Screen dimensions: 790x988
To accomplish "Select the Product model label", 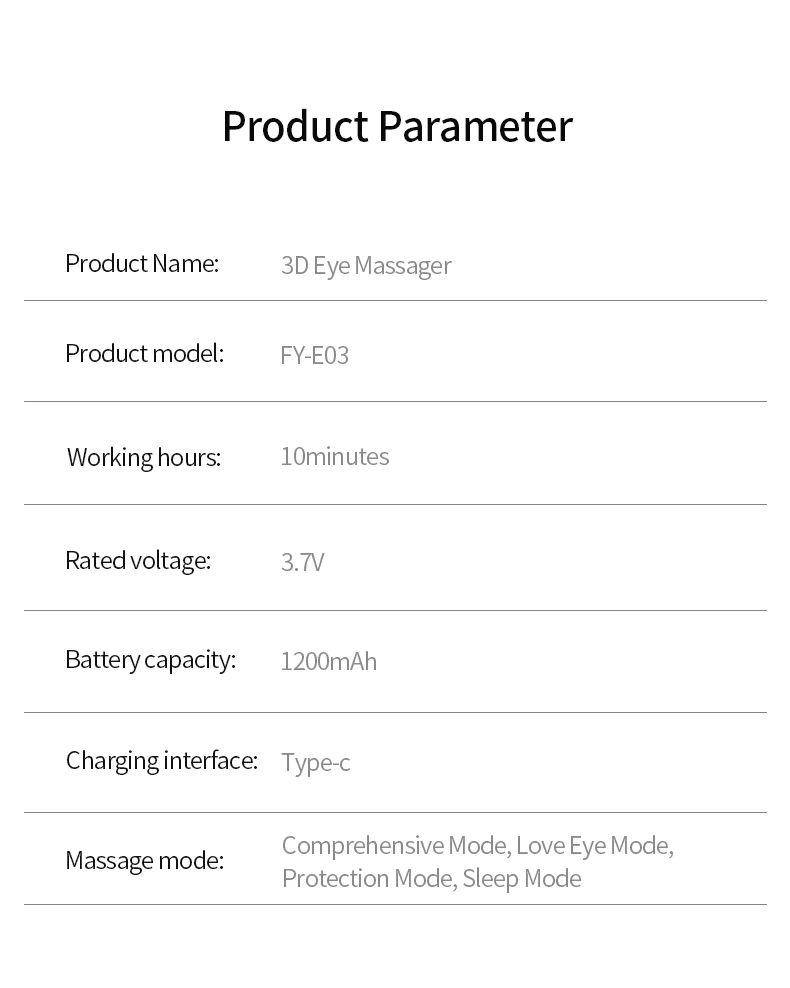I will [x=144, y=354].
